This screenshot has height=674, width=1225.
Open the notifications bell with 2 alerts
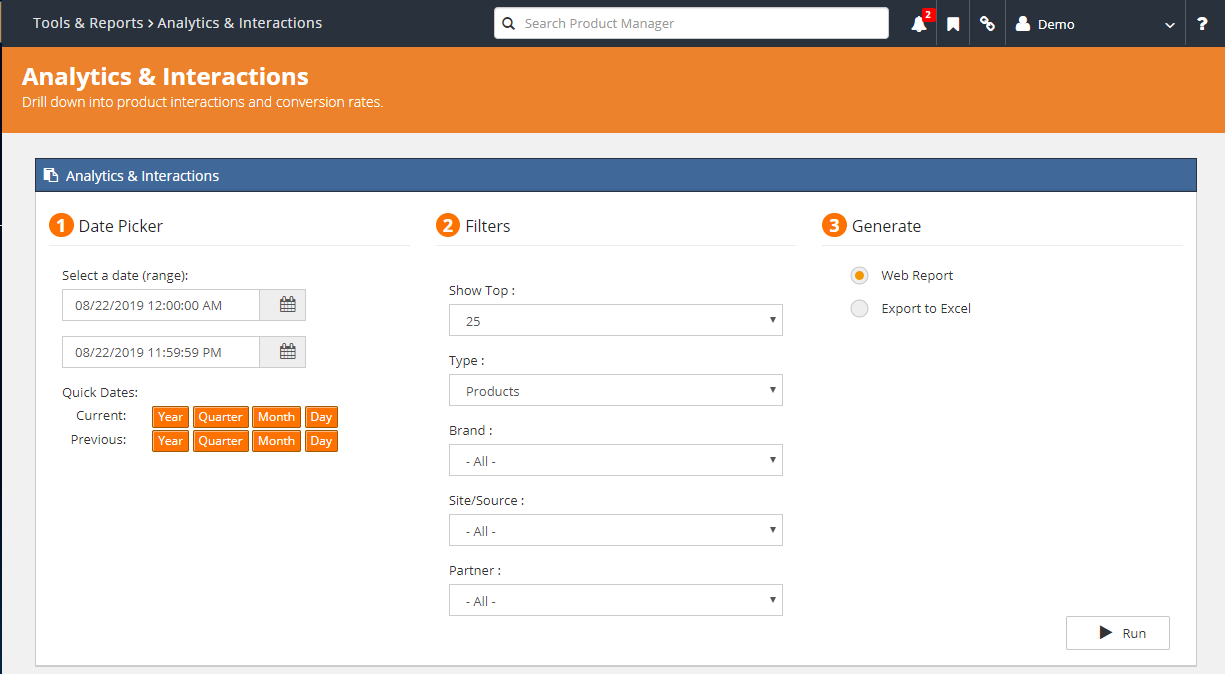[918, 23]
